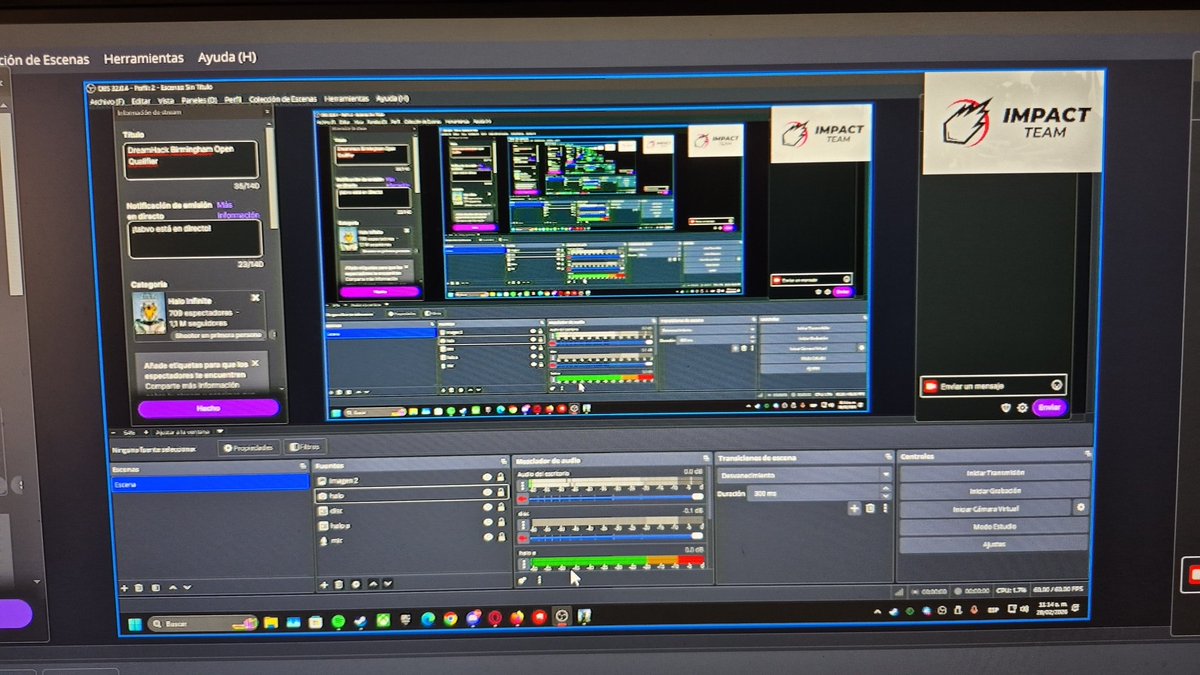Screen dimensions: 1200x675
Task: Show hidden system tray icons chevron
Action: point(877,611)
